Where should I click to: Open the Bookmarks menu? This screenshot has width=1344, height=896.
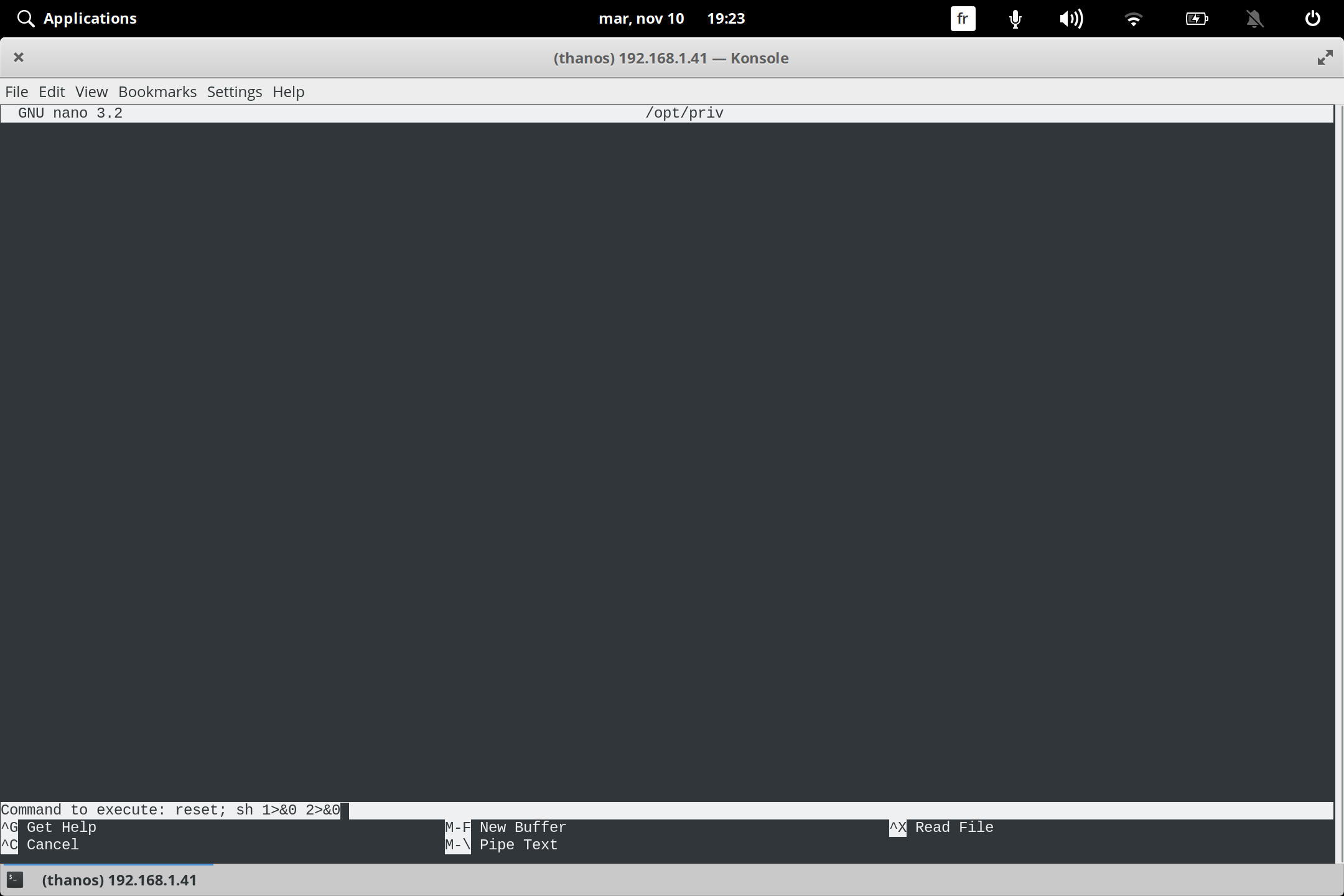click(x=157, y=91)
